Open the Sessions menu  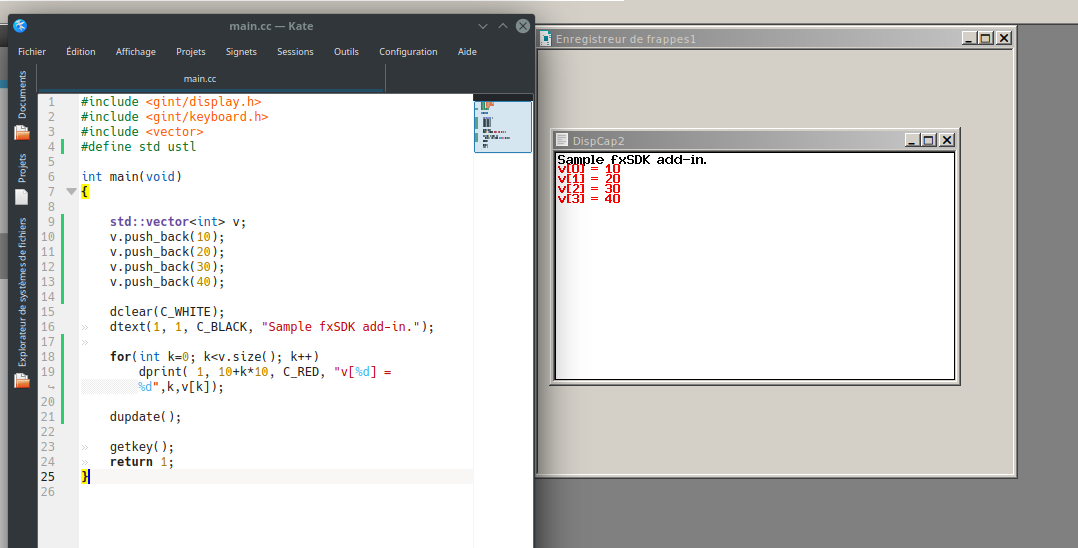[295, 52]
